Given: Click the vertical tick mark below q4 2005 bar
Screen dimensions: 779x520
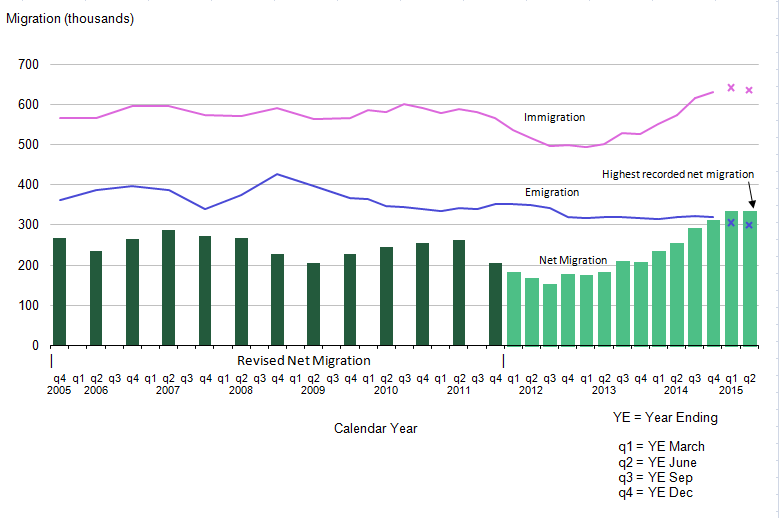Looking at the screenshot, I should (51, 359).
